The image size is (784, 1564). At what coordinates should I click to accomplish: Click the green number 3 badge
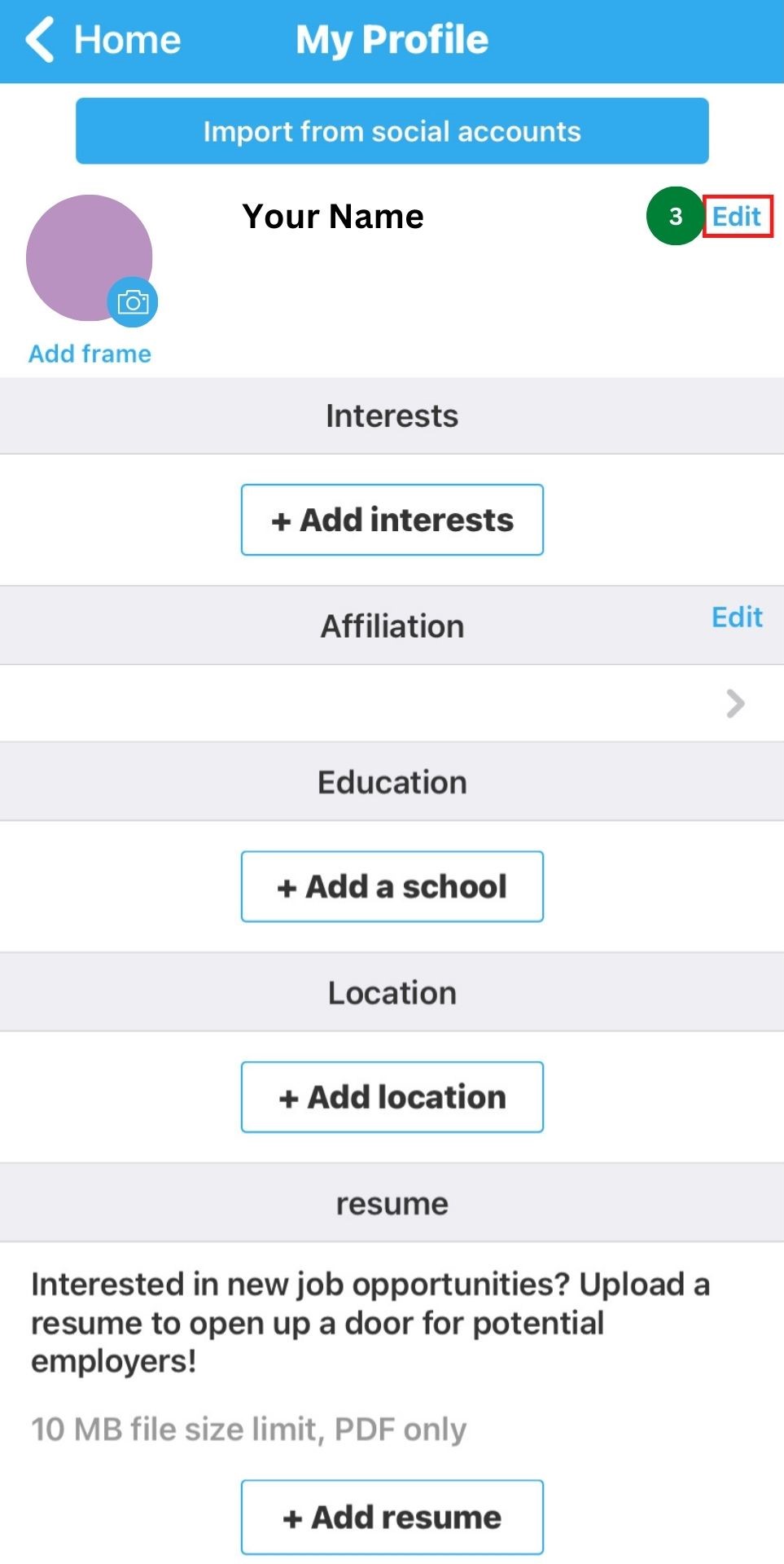[x=675, y=216]
